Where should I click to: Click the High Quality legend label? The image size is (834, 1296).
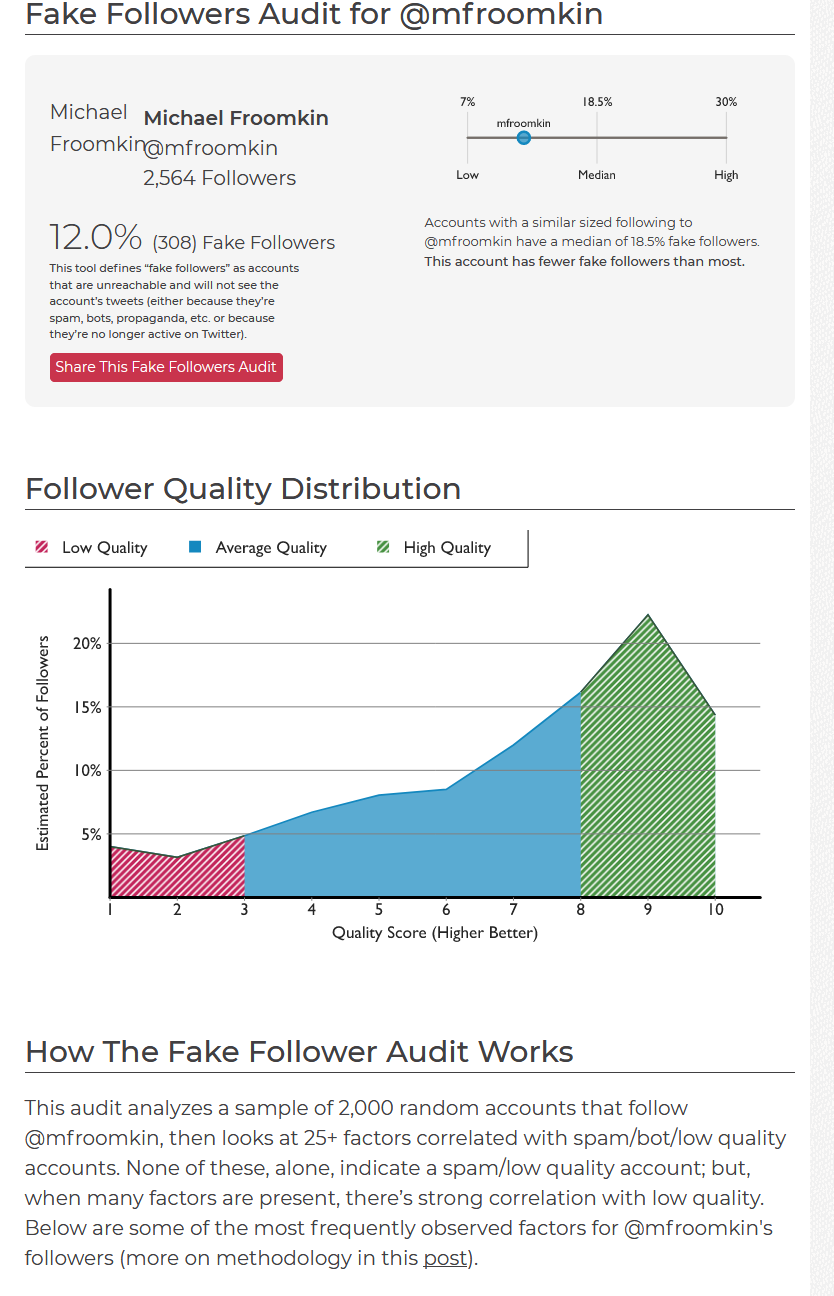pyautogui.click(x=447, y=548)
